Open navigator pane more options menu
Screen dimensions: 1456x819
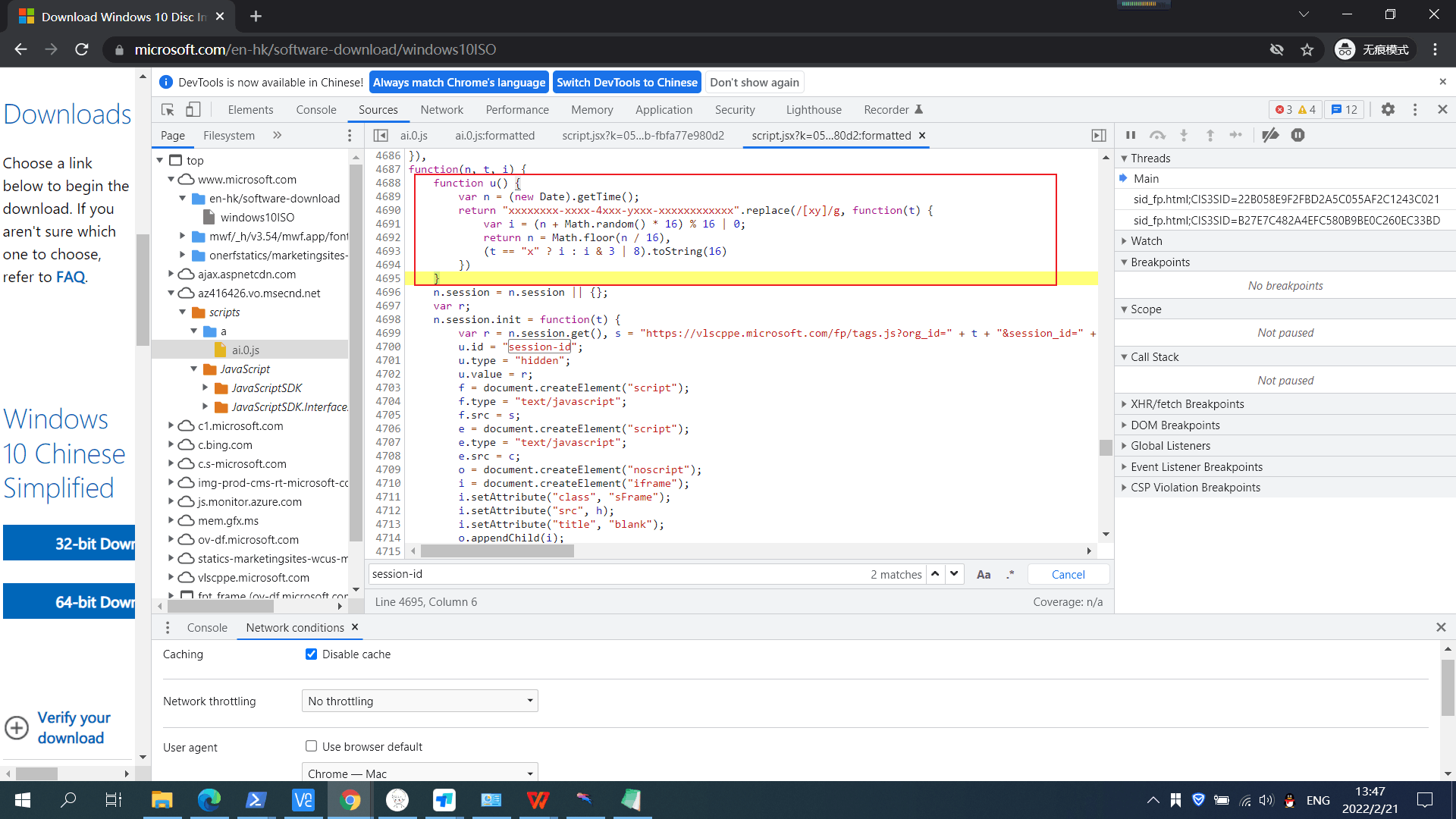(350, 136)
